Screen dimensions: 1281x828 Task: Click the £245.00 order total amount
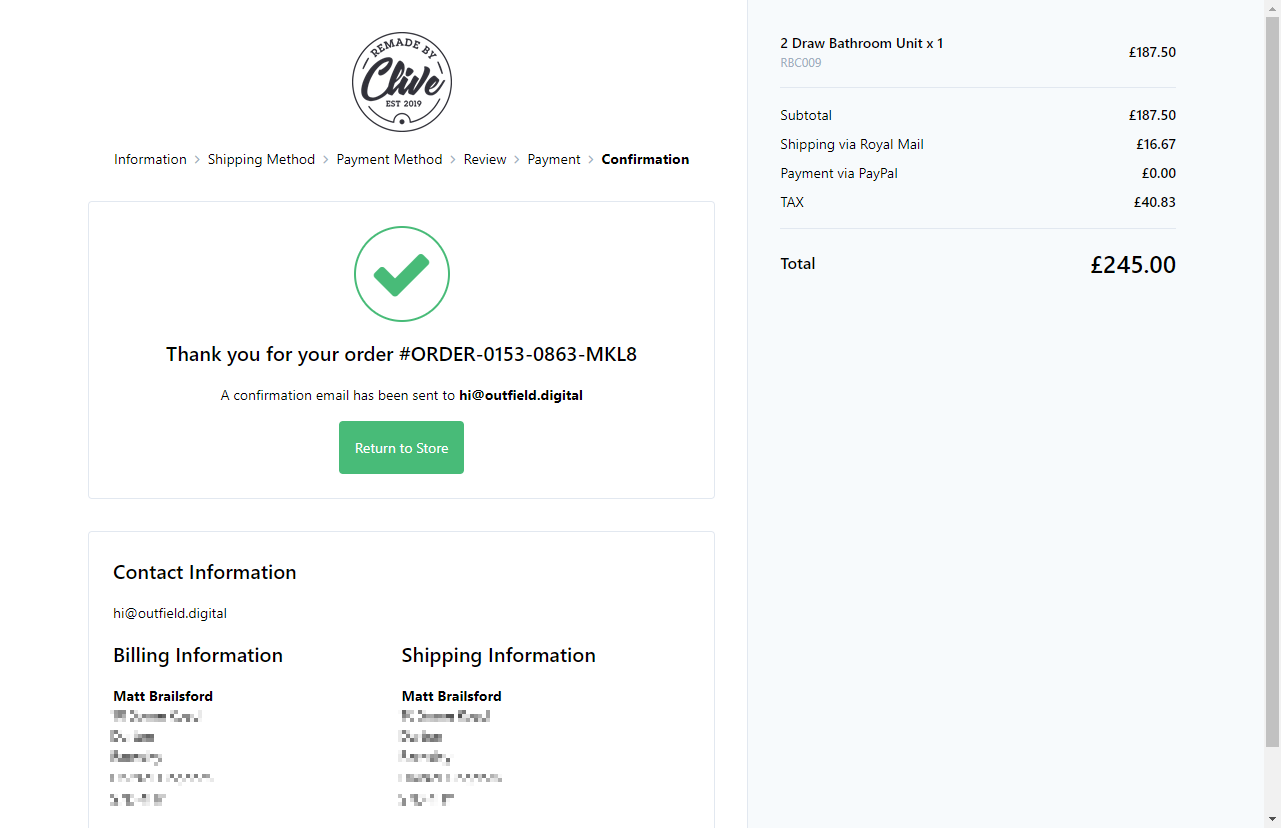coord(1132,265)
